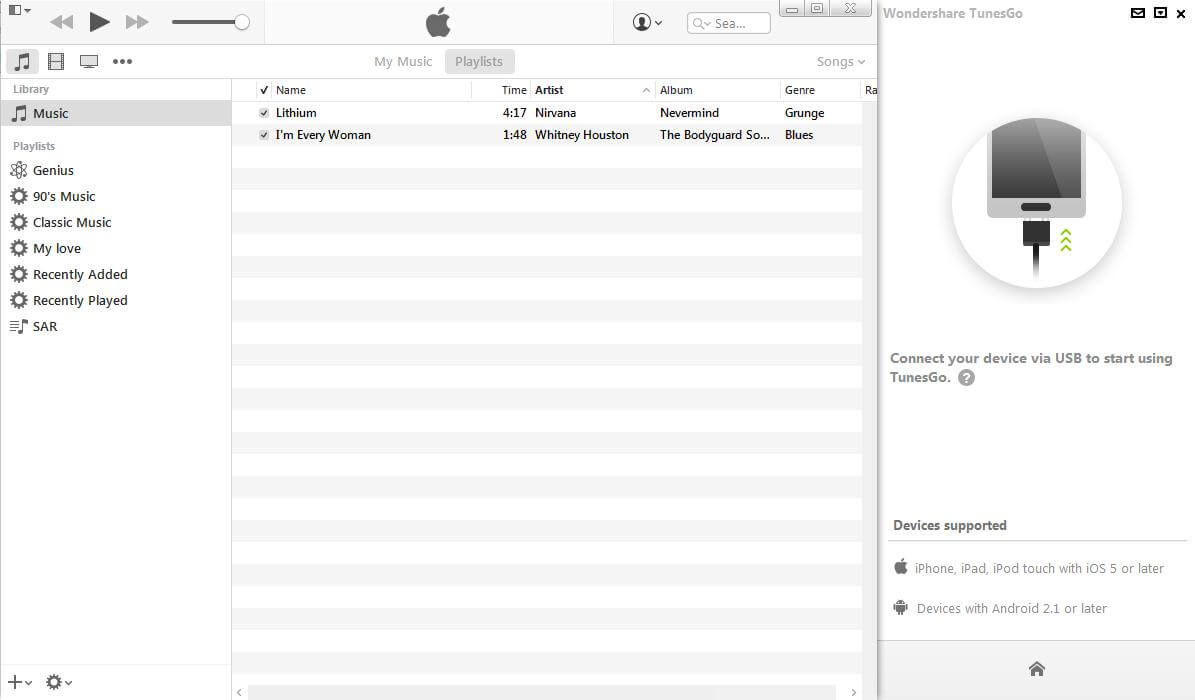1195x700 pixels.
Task: Toggle the Artist sort direction arrow
Action: click(x=646, y=90)
